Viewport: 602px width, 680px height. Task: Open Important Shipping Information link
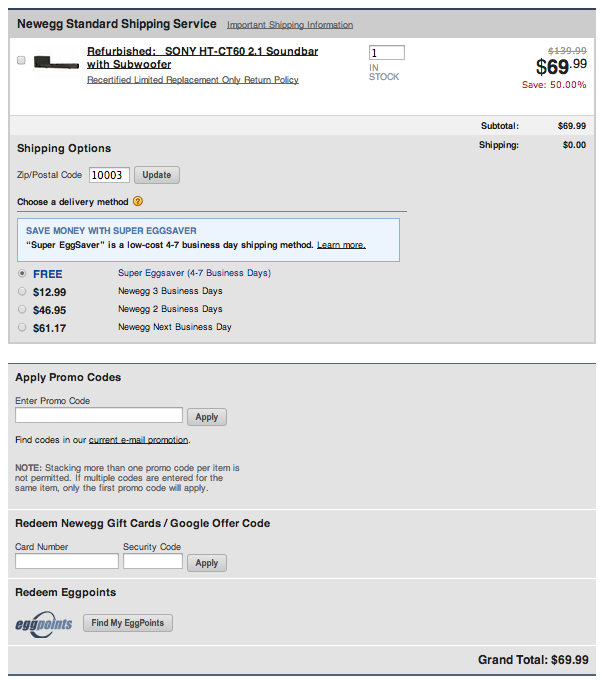(289, 25)
